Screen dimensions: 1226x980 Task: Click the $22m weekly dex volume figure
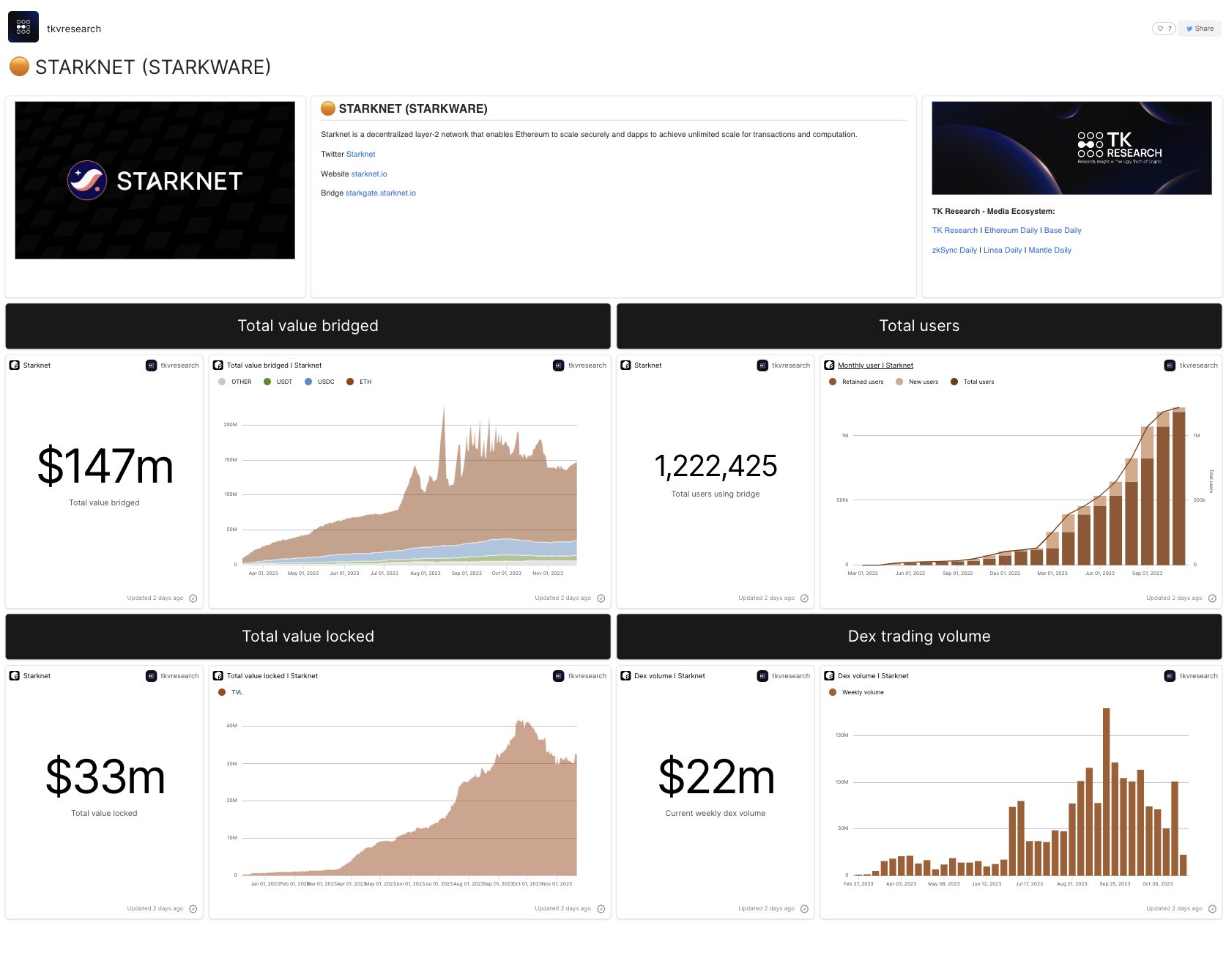coord(716,776)
